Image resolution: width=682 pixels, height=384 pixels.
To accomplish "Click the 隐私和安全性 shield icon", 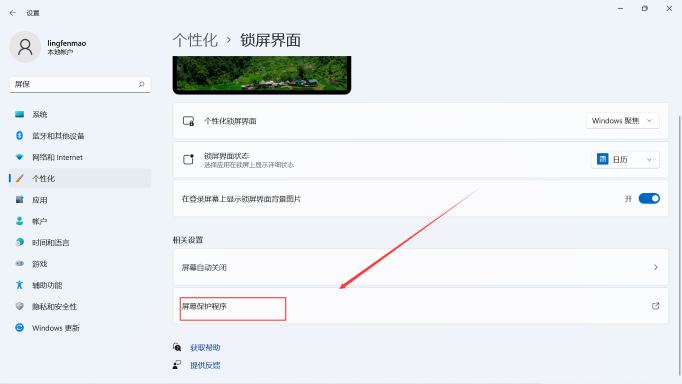I will [x=20, y=306].
